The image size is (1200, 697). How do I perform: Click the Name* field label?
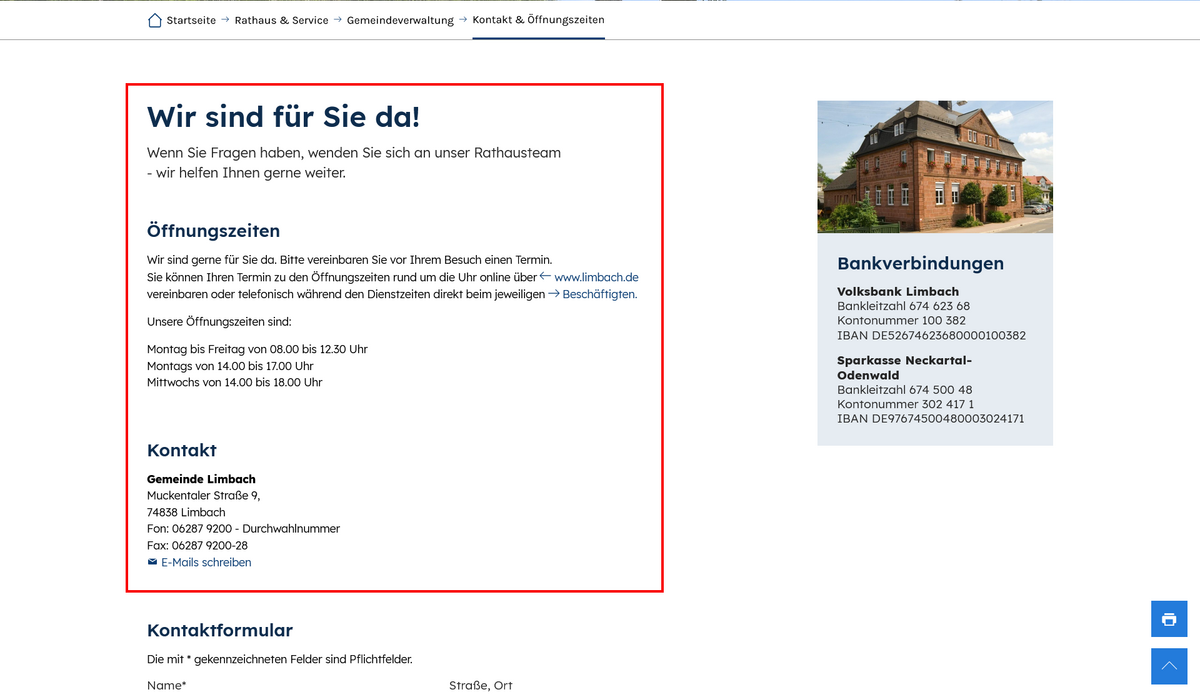166,685
